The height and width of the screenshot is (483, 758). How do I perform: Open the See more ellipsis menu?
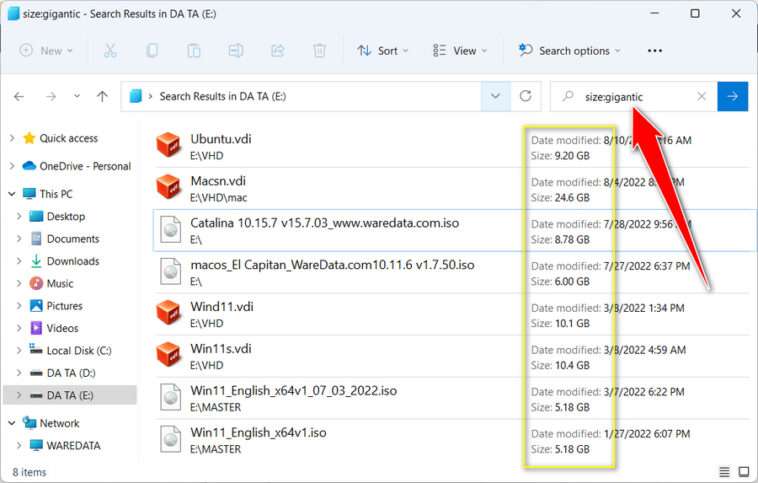tap(655, 51)
